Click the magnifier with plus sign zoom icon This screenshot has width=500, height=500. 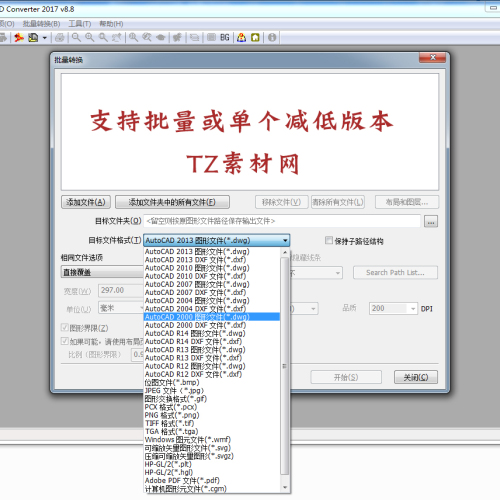tap(89, 37)
